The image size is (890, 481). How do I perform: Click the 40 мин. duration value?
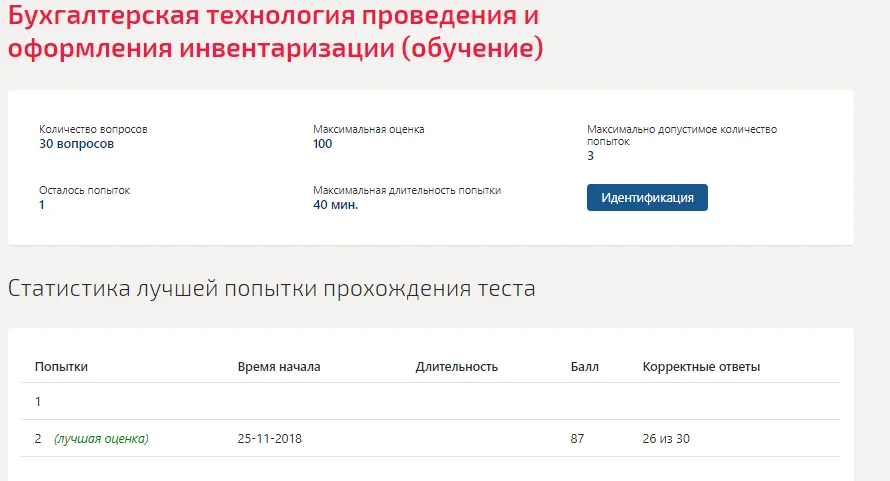(x=335, y=204)
